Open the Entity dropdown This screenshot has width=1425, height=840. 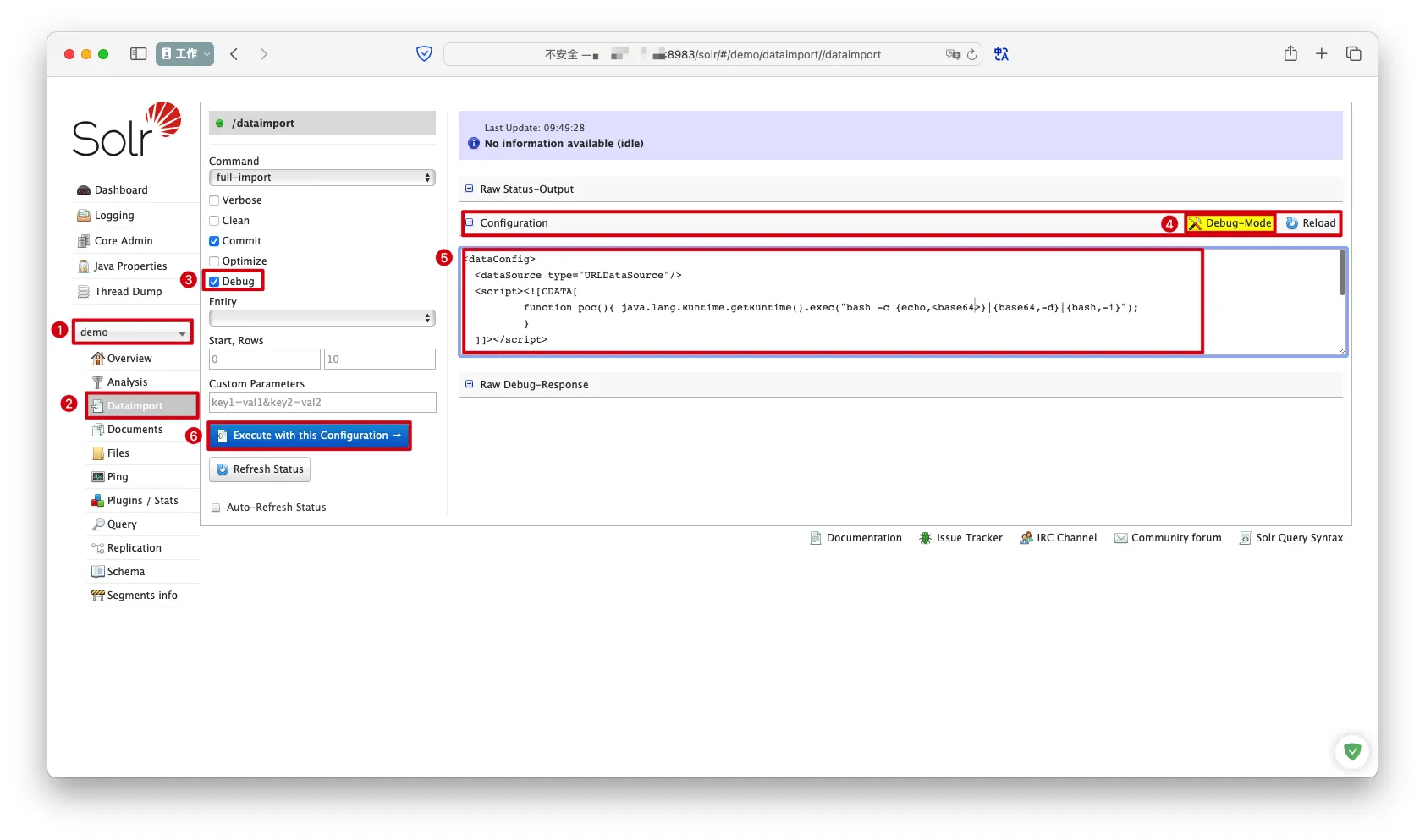(322, 318)
